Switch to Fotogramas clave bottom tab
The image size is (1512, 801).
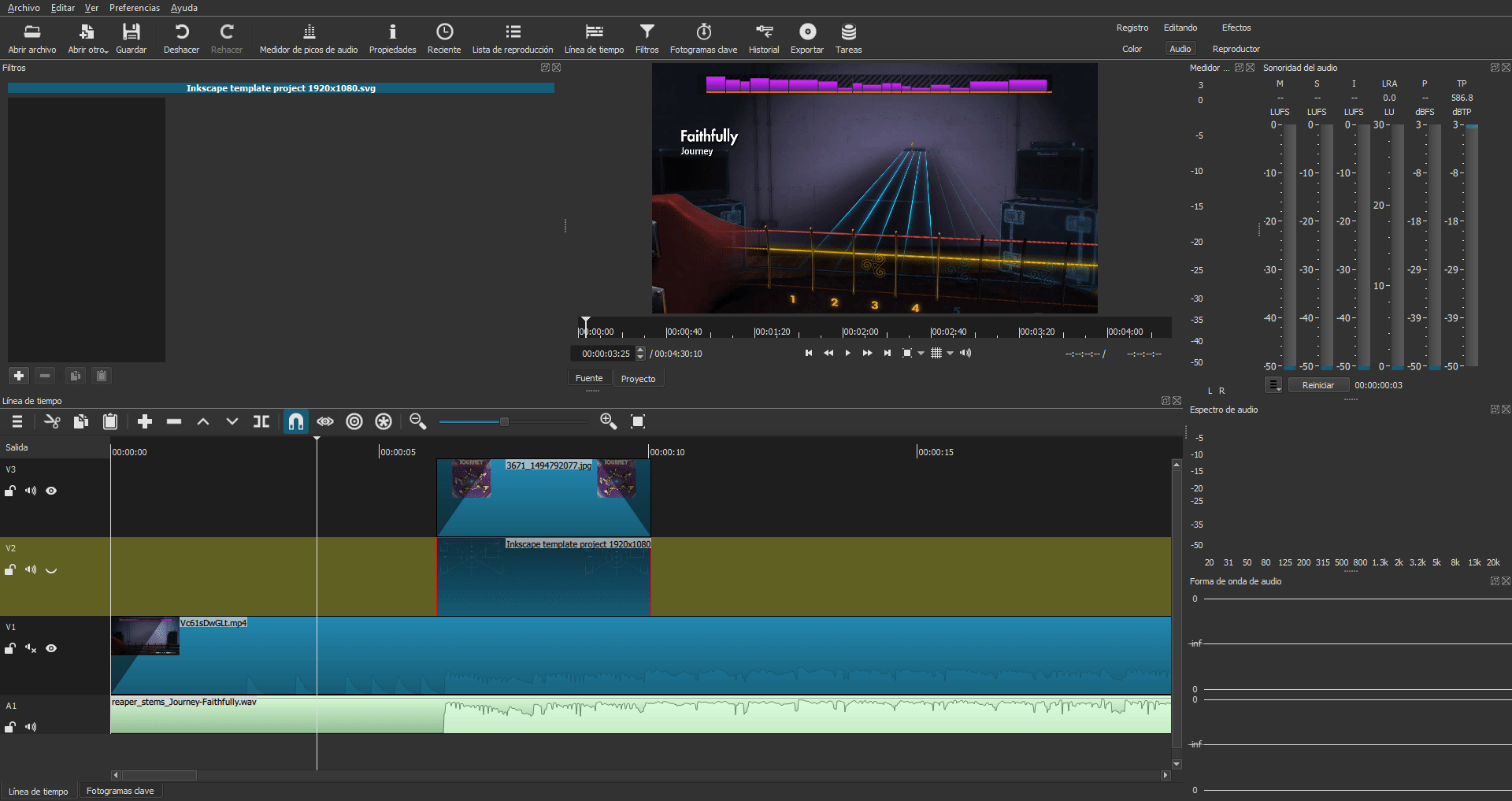coord(120,791)
